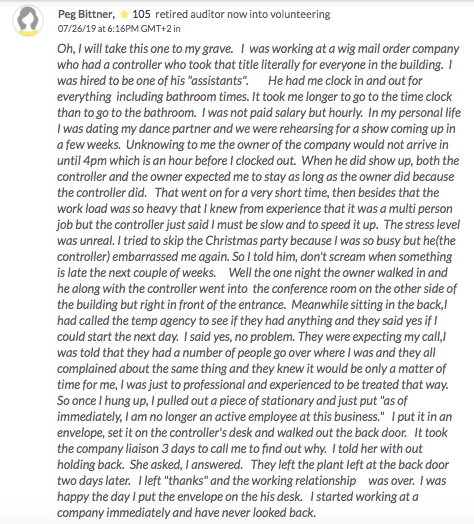Click the yellow star rating icon
The height and width of the screenshot is (524, 474).
tap(124, 14)
